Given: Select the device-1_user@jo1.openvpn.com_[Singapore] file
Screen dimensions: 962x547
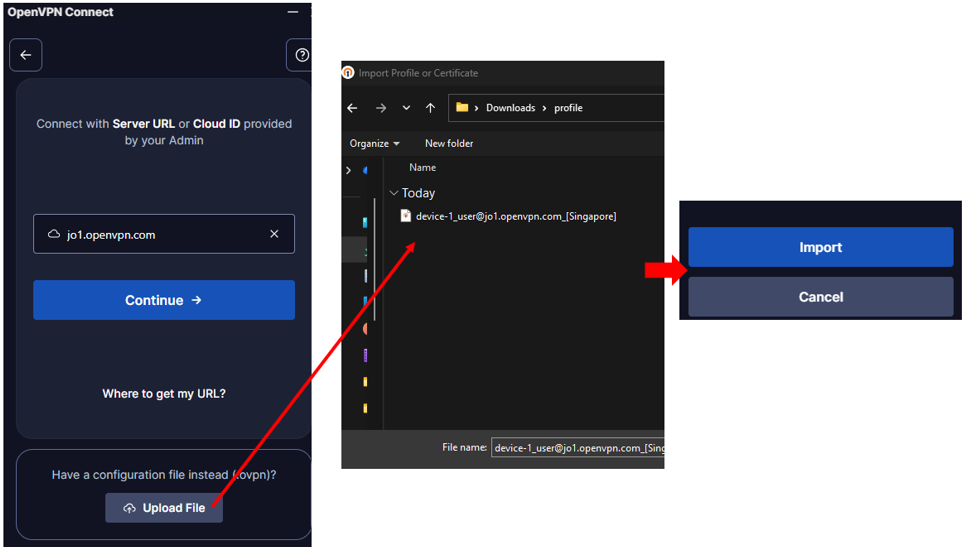Looking at the screenshot, I should [516, 216].
